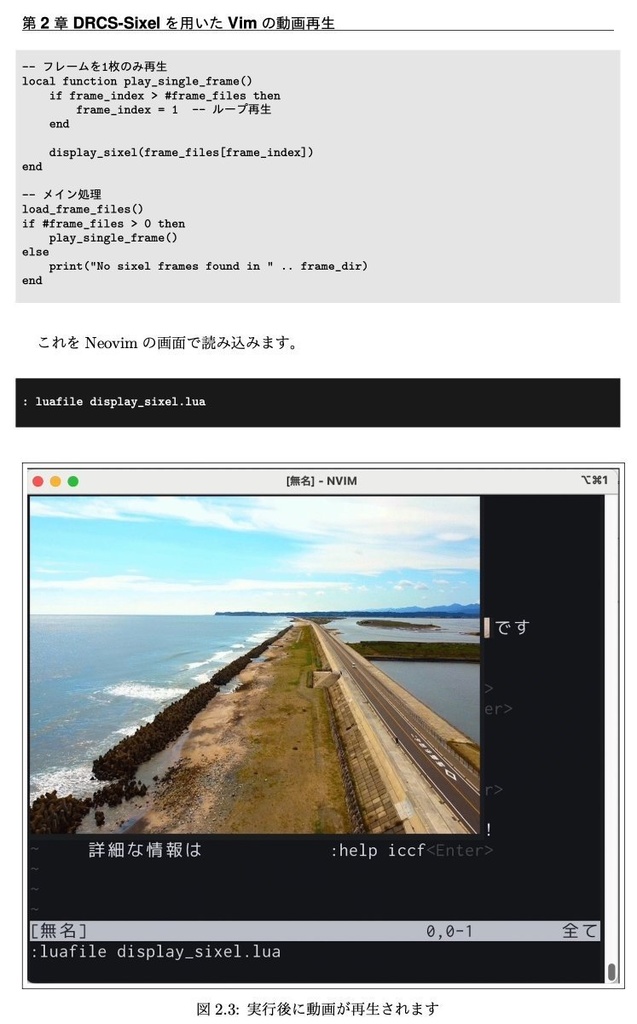Click the ':luafile display_sixel.lua' command line in NVIM
The image size is (637, 1024).
click(155, 952)
